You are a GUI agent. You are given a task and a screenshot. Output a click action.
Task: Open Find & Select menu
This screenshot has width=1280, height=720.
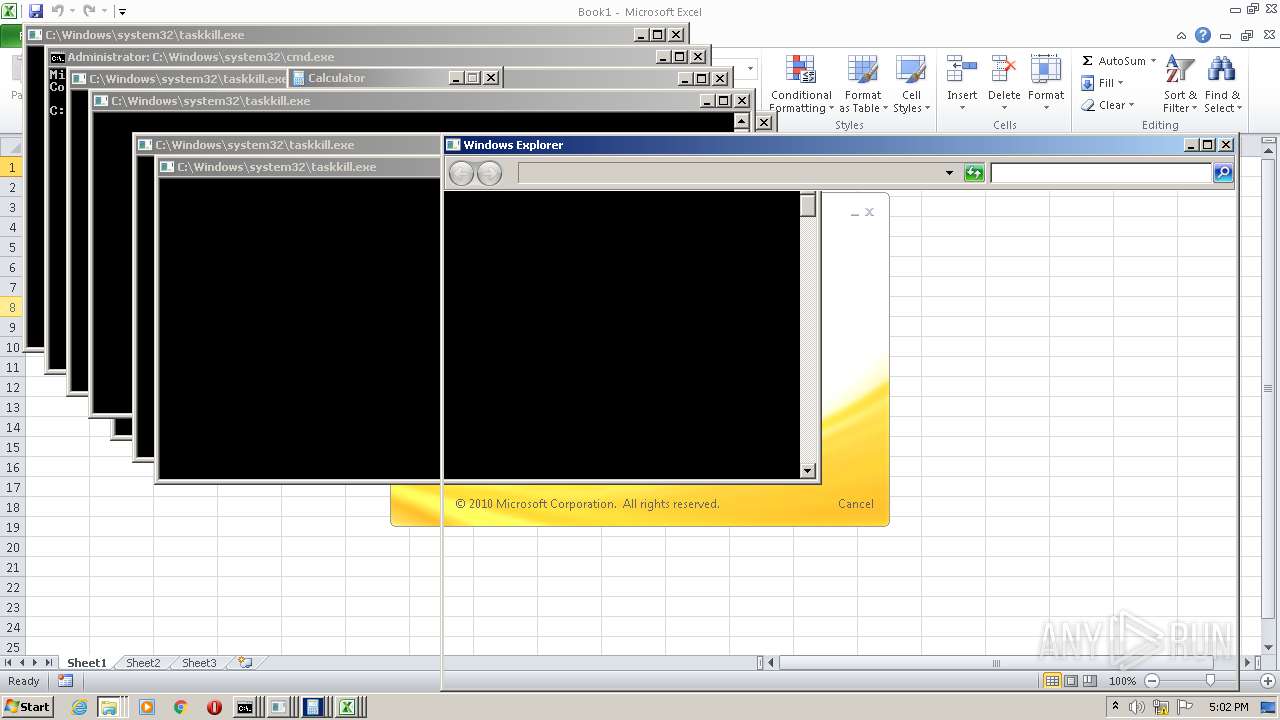pos(1222,84)
